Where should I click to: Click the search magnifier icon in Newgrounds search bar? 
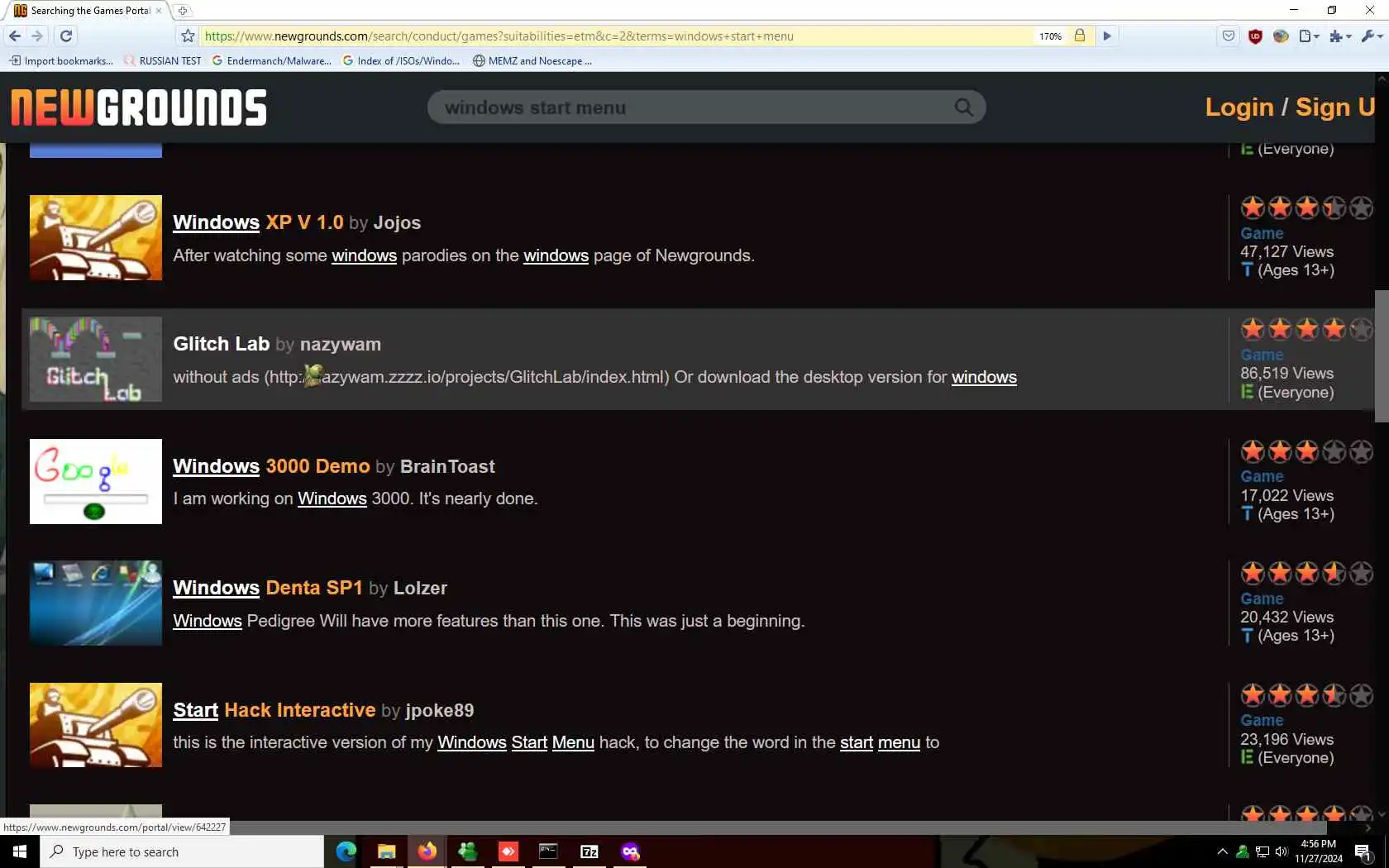(x=963, y=107)
